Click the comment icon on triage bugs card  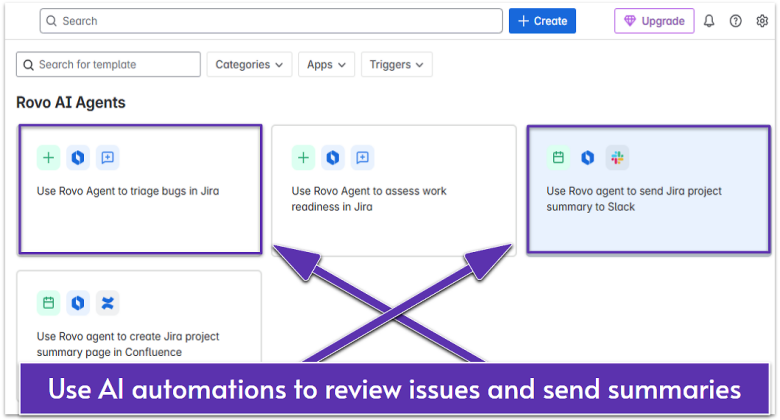pos(107,158)
